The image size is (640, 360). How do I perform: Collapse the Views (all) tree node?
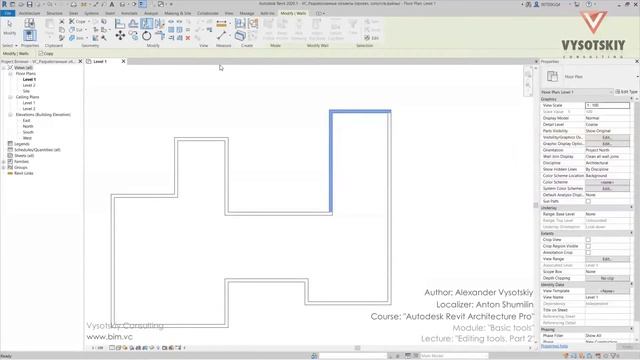[x=4, y=68]
